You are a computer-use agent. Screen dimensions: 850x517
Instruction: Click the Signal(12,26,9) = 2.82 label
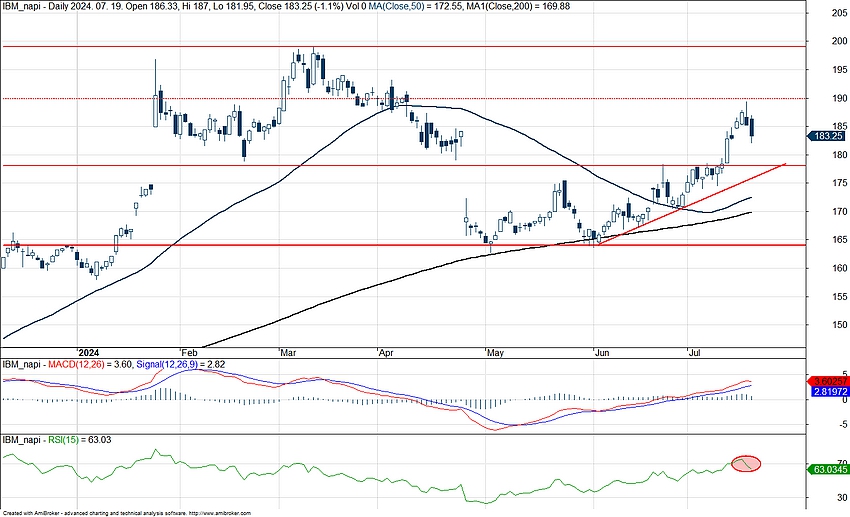[181, 364]
